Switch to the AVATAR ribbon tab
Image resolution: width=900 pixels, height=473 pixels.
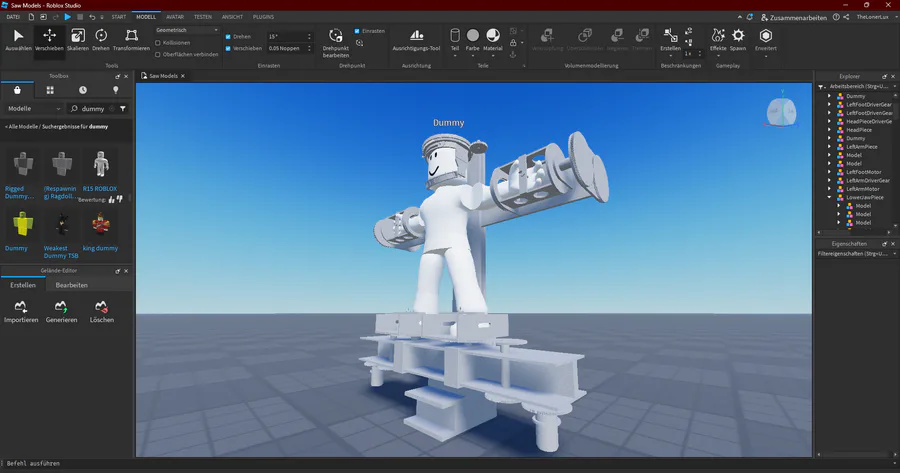pos(175,17)
